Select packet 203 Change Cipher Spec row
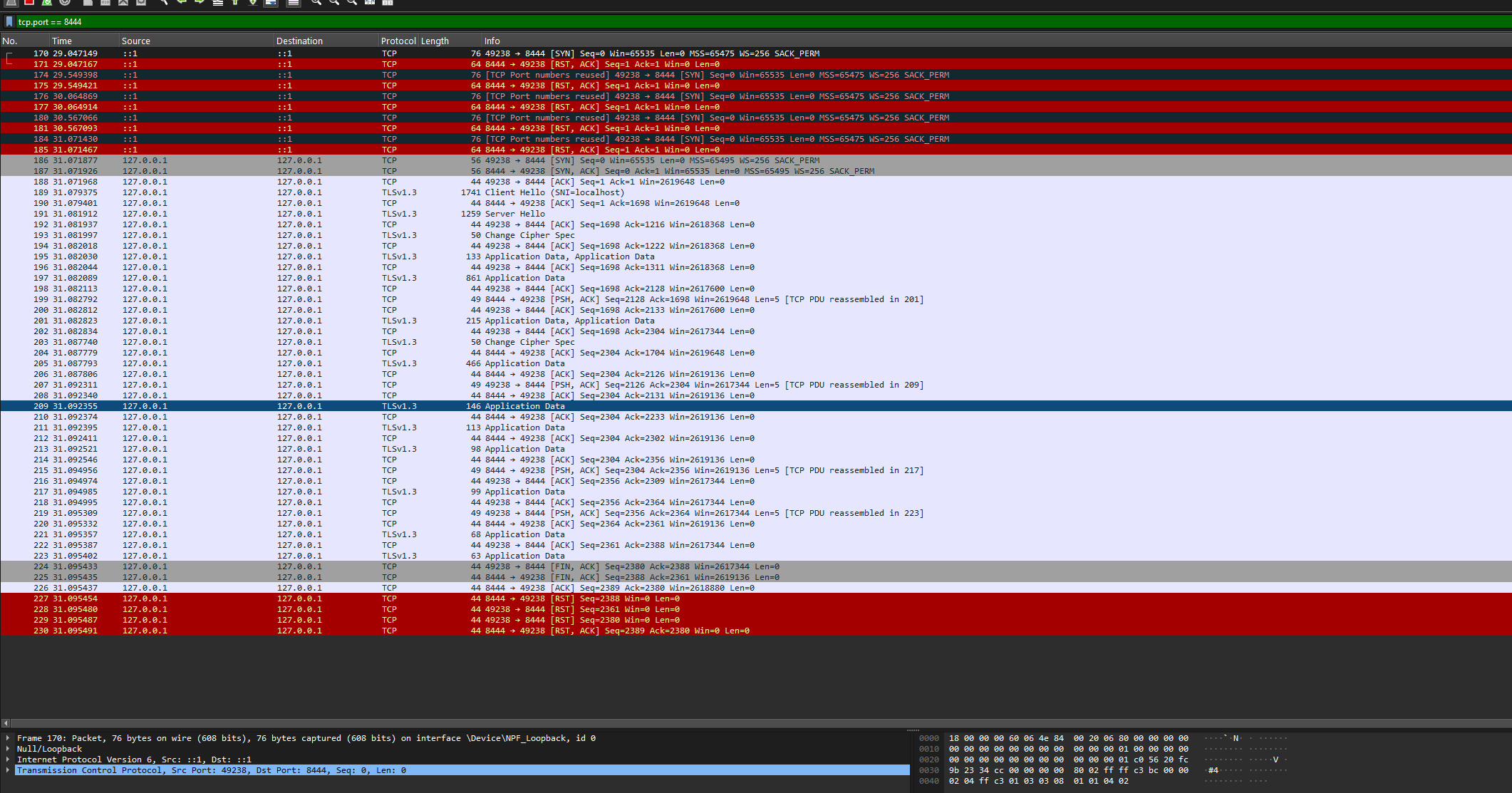Image resolution: width=1512 pixels, height=793 pixels. [x=756, y=342]
